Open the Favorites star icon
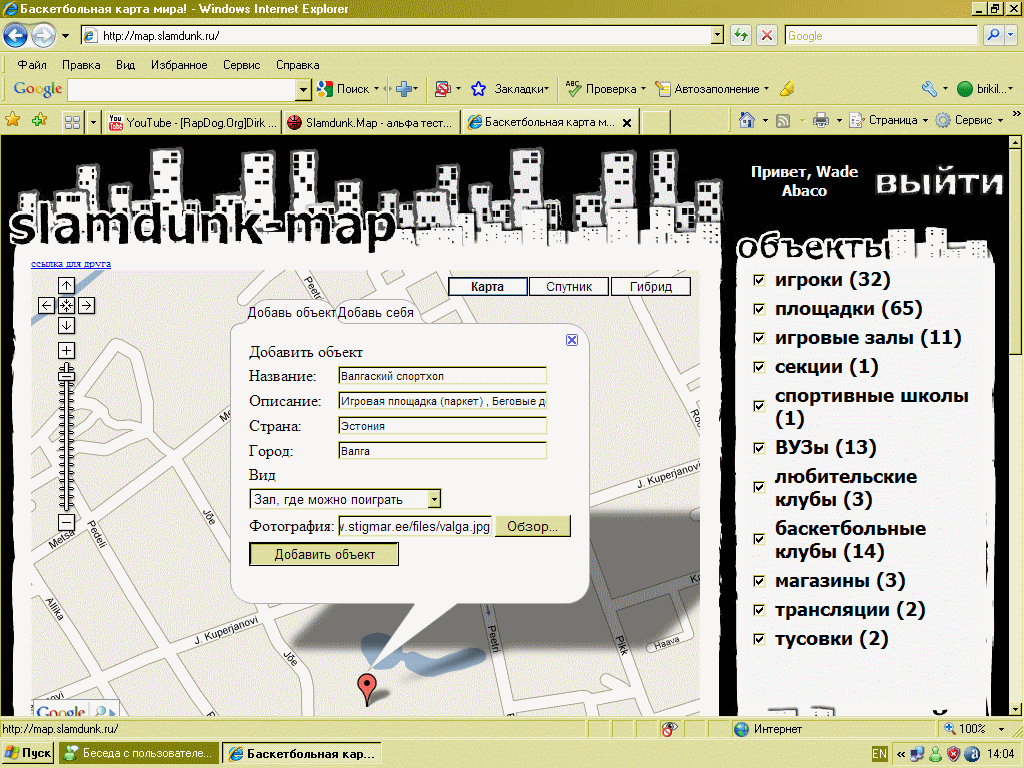This screenshot has width=1024, height=768. pos(12,120)
